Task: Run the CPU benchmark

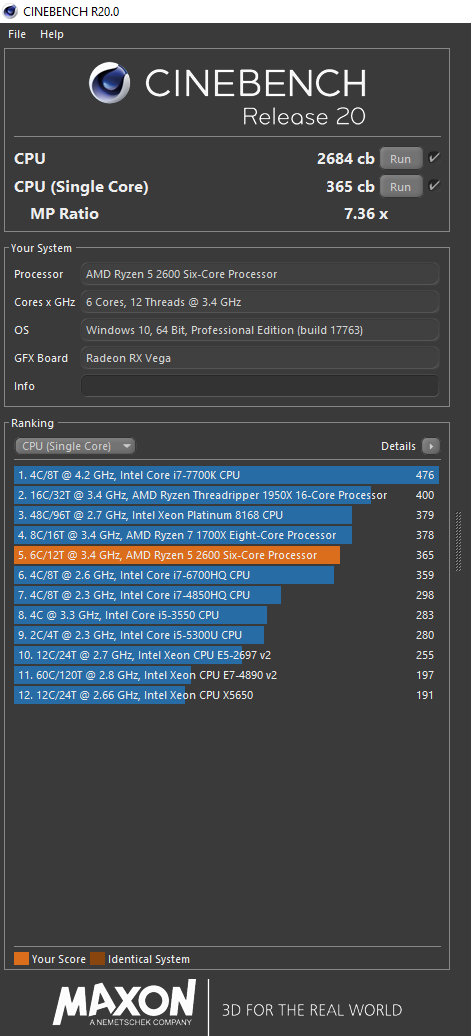Action: tap(400, 159)
